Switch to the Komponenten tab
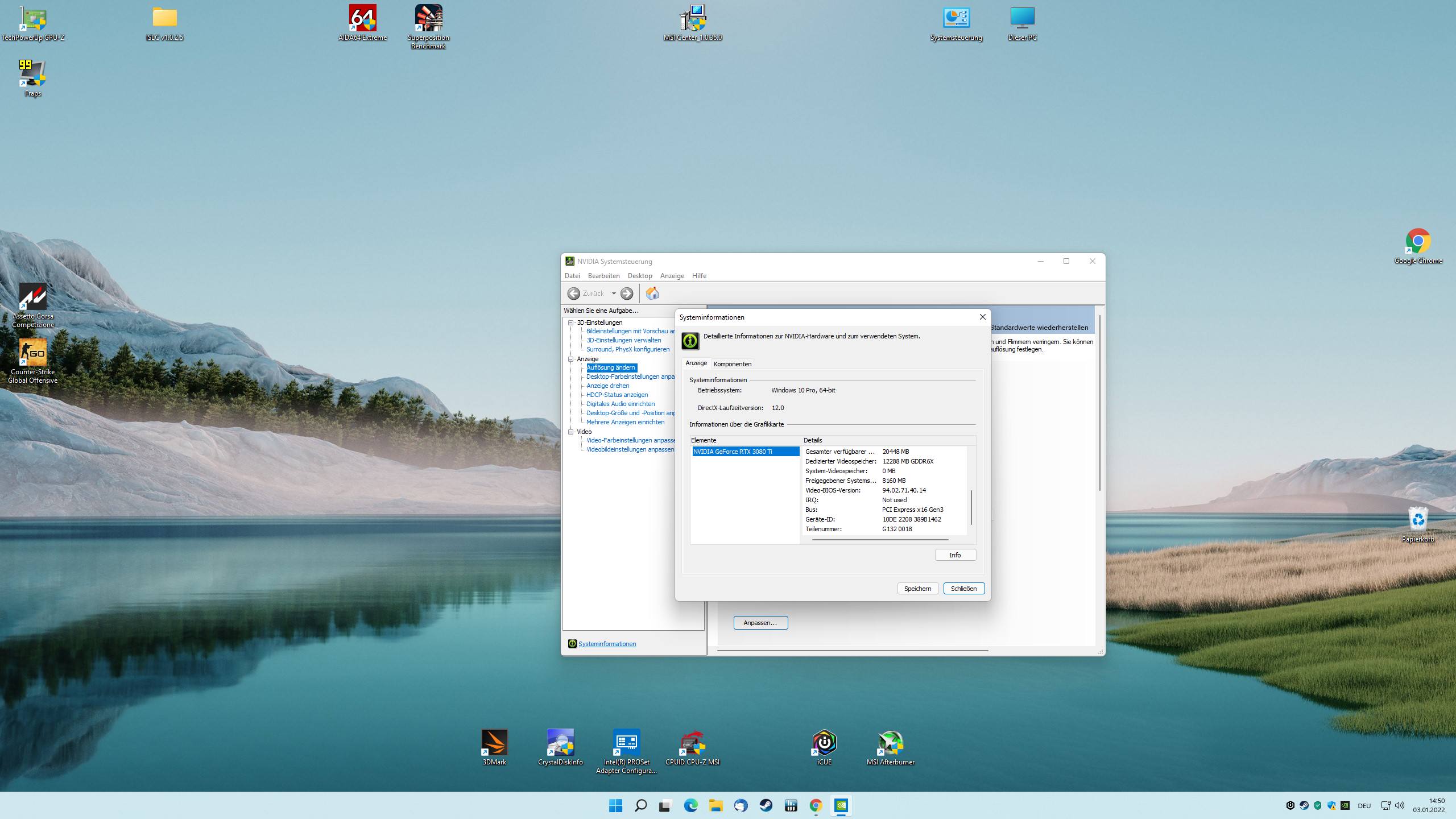1456x819 pixels. click(x=733, y=363)
